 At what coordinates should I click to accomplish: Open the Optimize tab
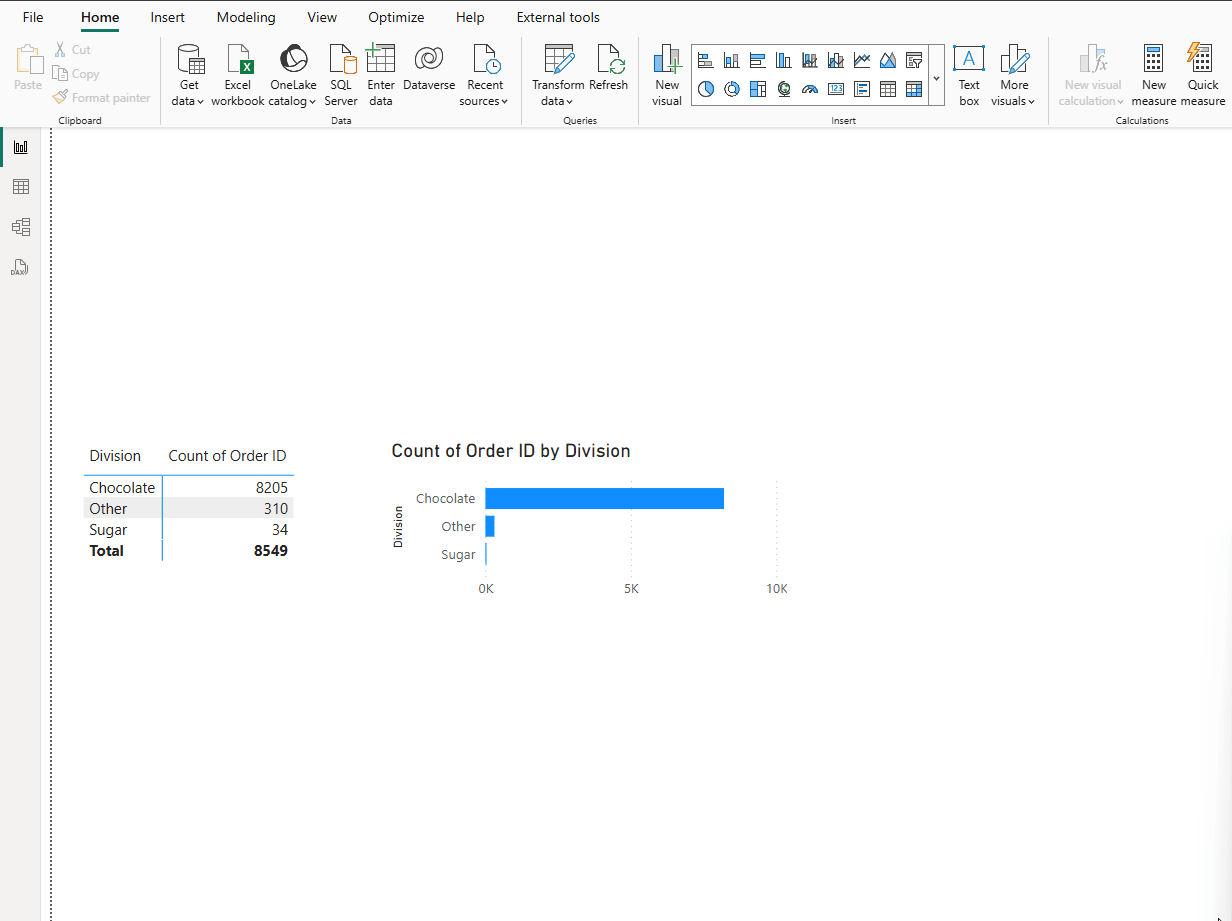point(396,17)
